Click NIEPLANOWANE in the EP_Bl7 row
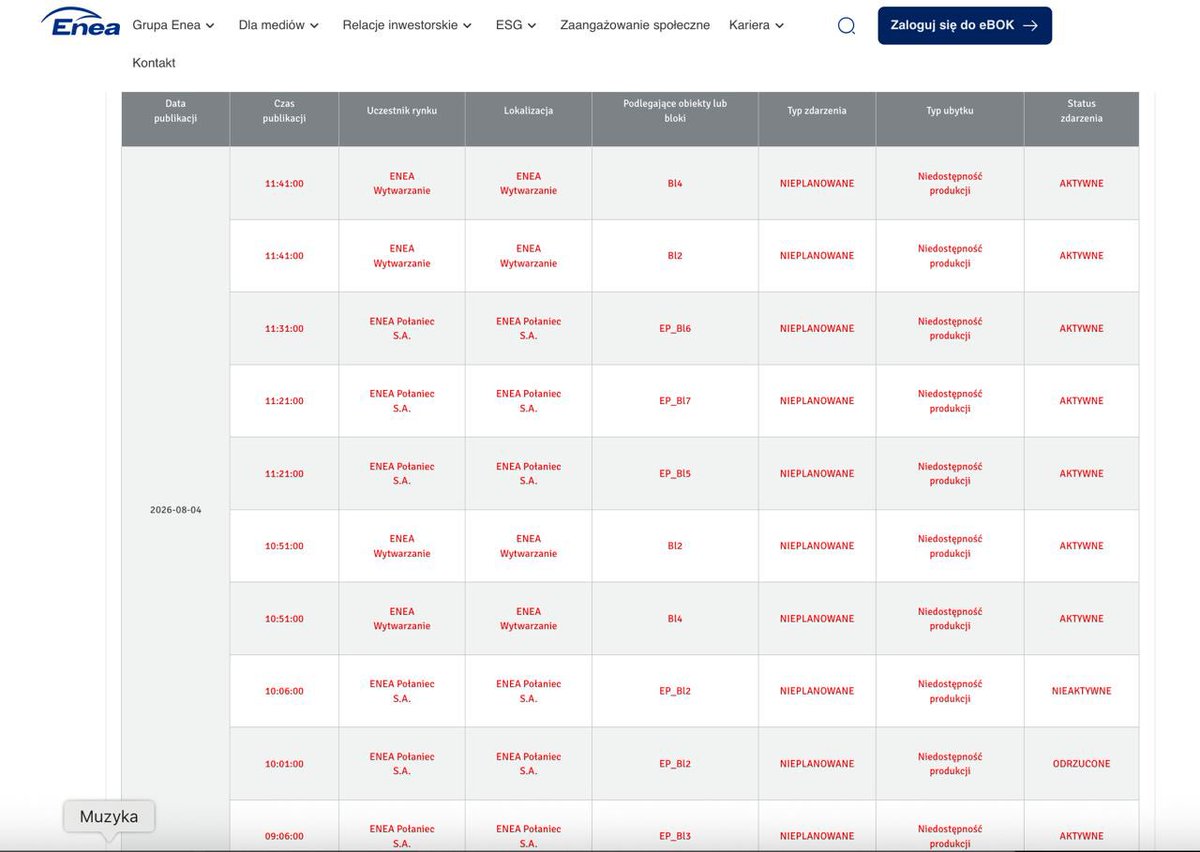This screenshot has width=1200, height=852. click(x=817, y=401)
